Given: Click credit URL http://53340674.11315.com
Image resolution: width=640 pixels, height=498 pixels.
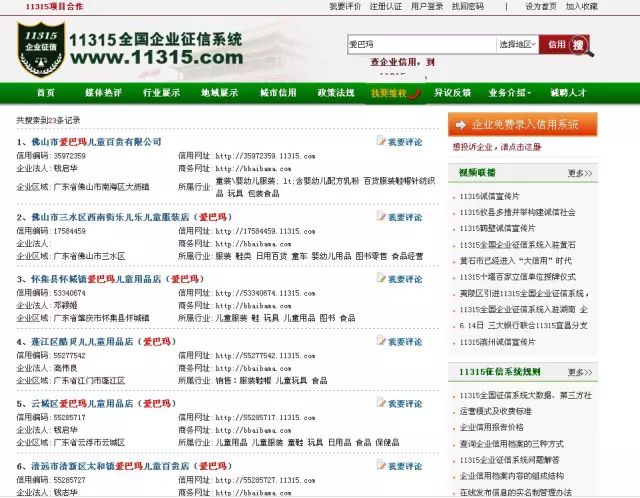Looking at the screenshot, I should (x=265, y=293).
